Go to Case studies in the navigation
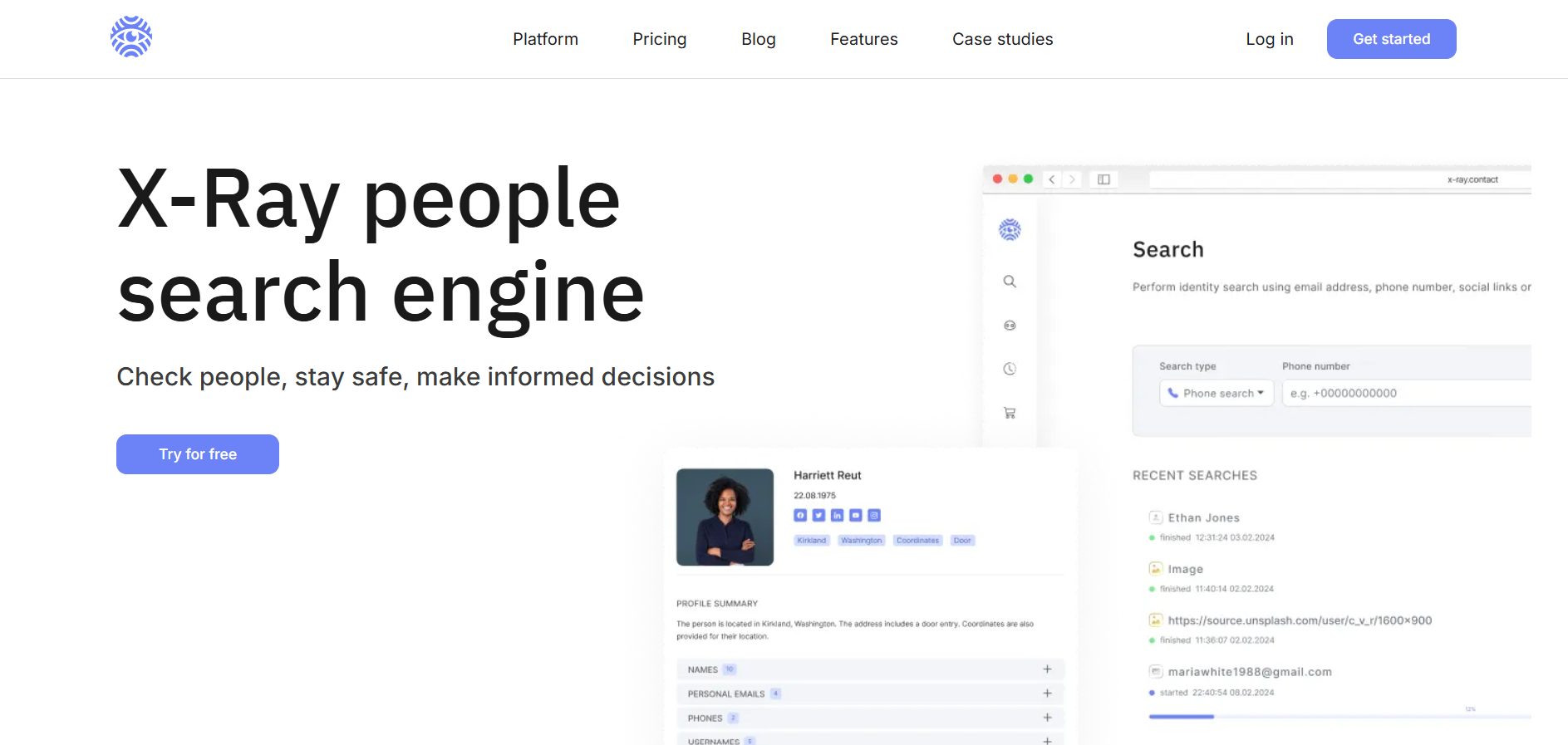Screen dimensions: 1568x745 (x=1002, y=39)
